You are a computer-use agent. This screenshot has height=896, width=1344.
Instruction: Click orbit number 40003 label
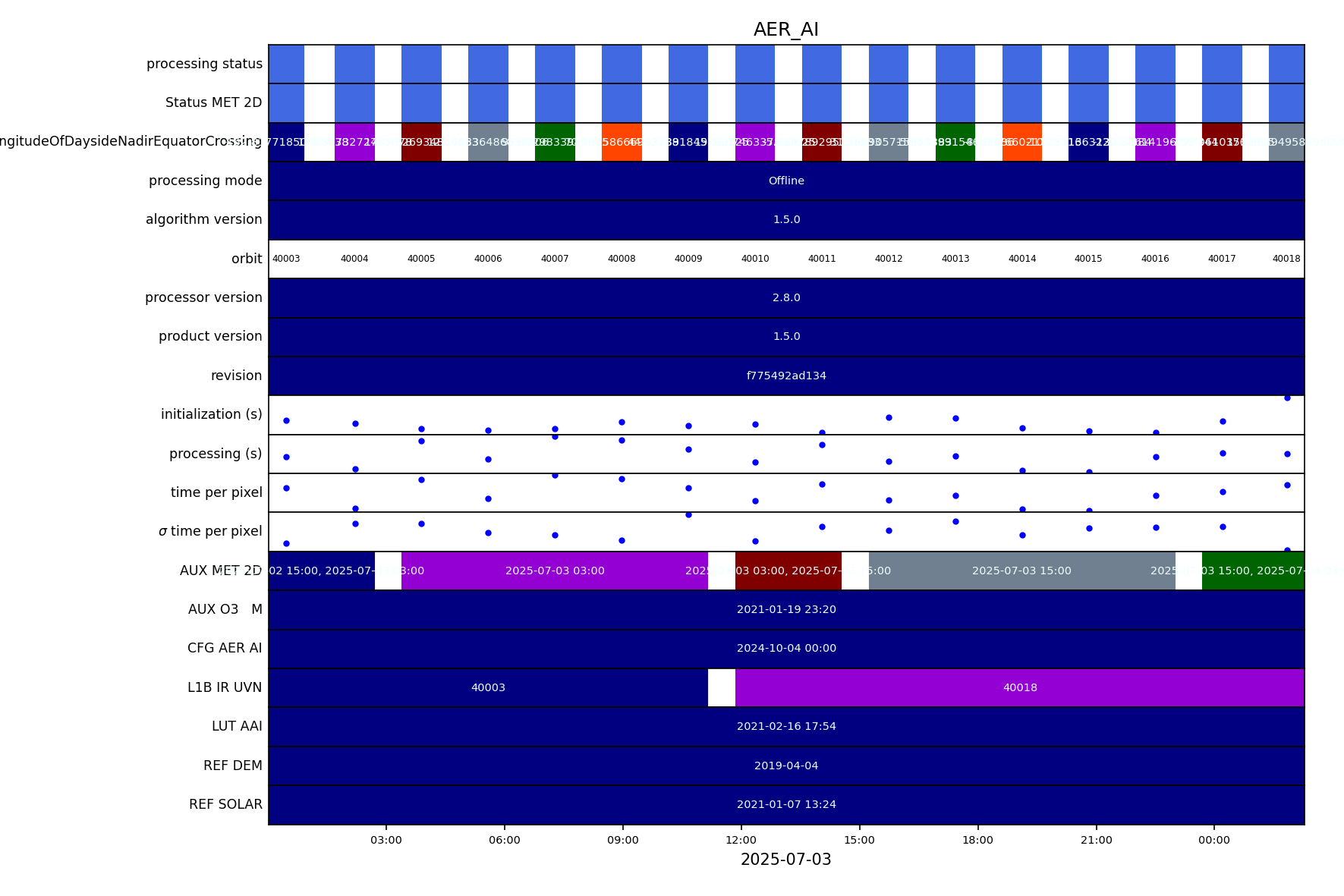tap(286, 259)
